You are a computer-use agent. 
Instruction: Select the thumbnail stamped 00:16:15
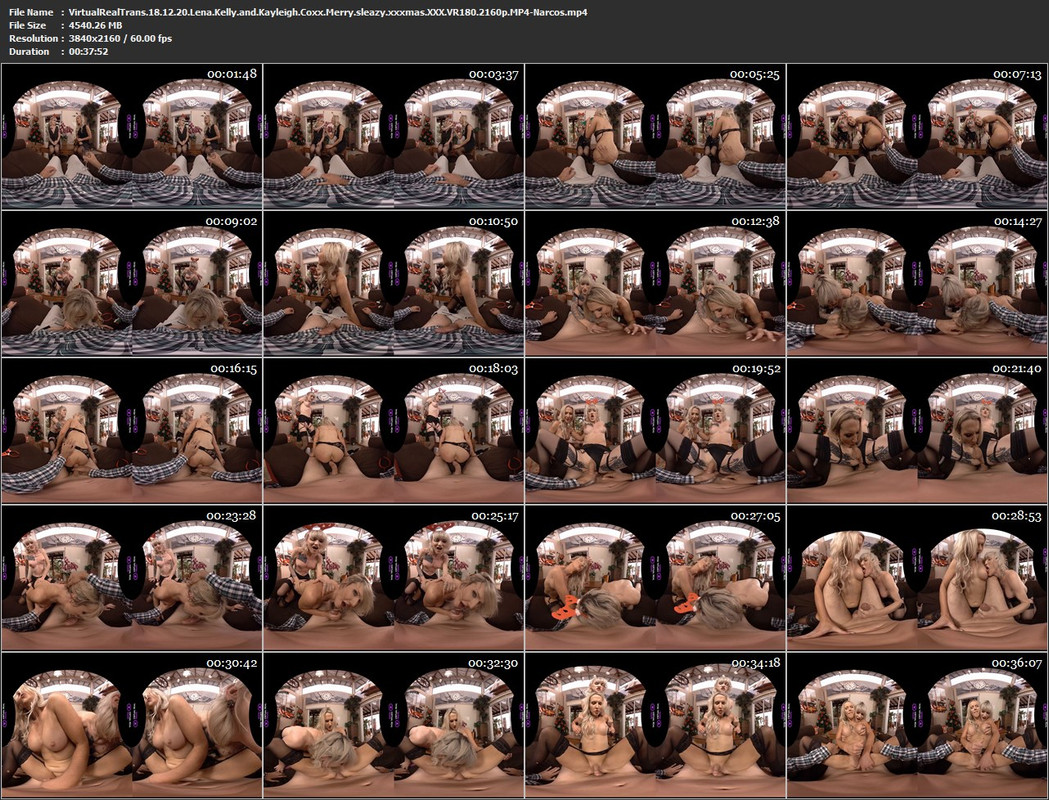(x=132, y=431)
